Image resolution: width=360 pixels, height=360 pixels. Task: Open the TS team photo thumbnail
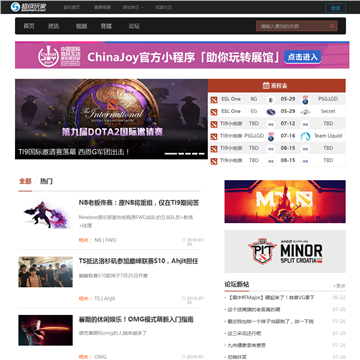pyautogui.click(x=45, y=272)
